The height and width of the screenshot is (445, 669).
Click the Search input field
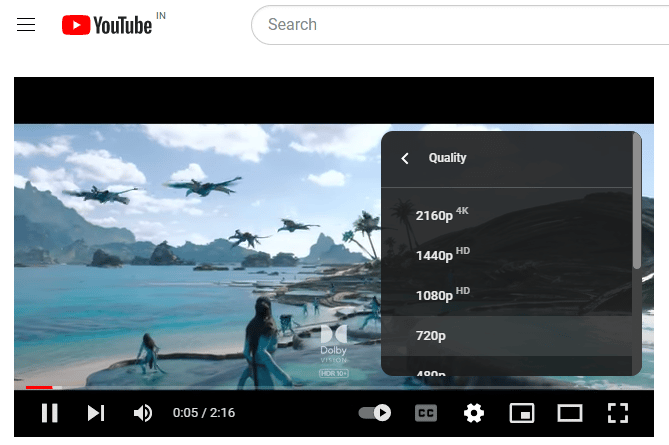pyautogui.click(x=461, y=25)
